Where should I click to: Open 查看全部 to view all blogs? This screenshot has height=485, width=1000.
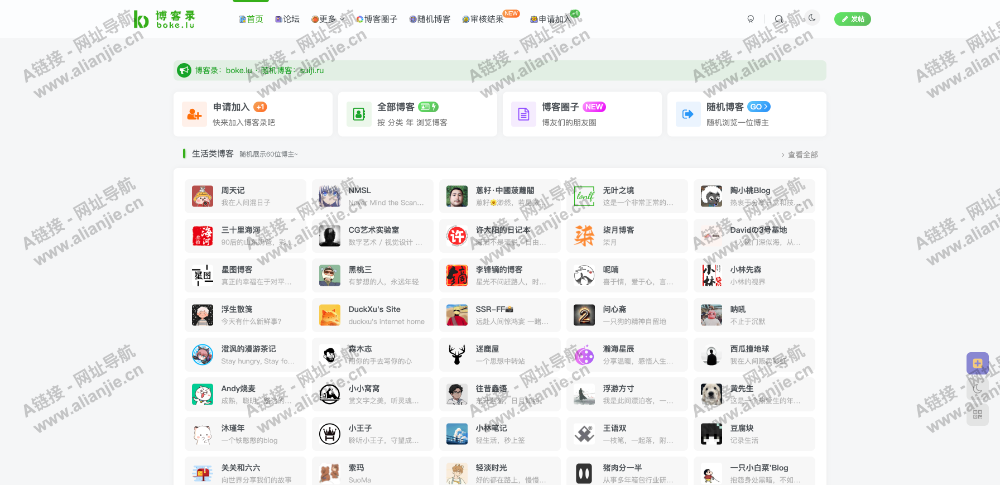[799, 154]
